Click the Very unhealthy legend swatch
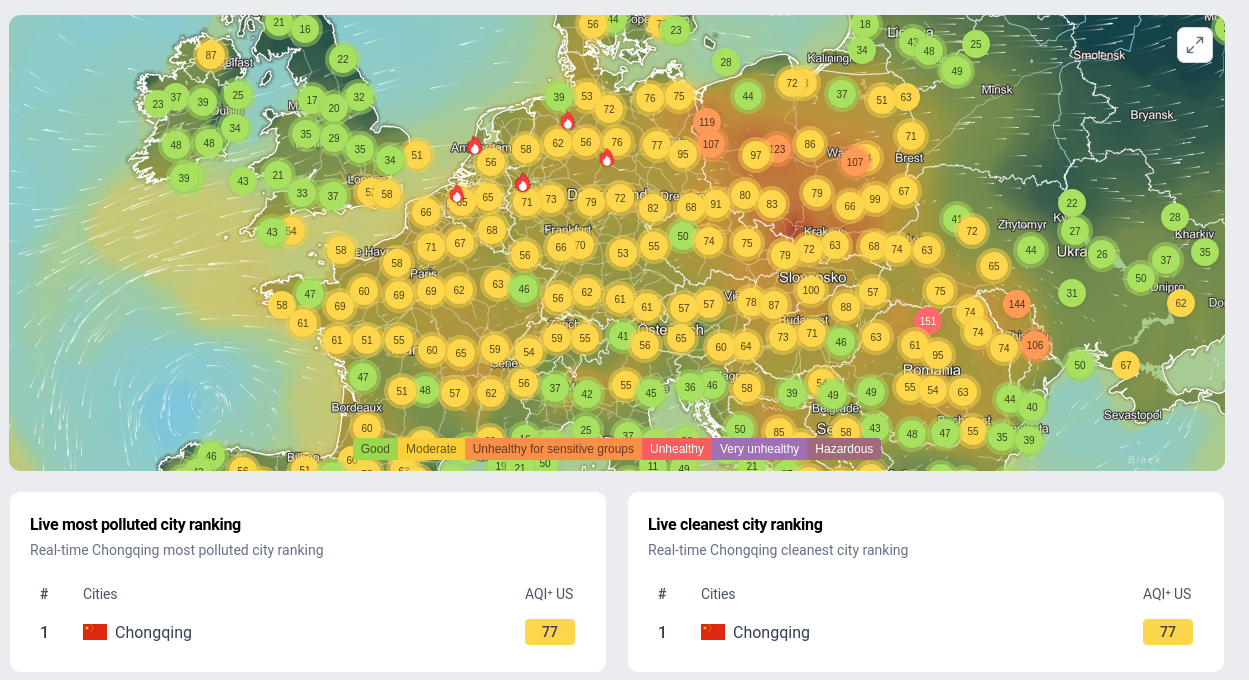This screenshot has height=680, width=1249. coord(759,449)
